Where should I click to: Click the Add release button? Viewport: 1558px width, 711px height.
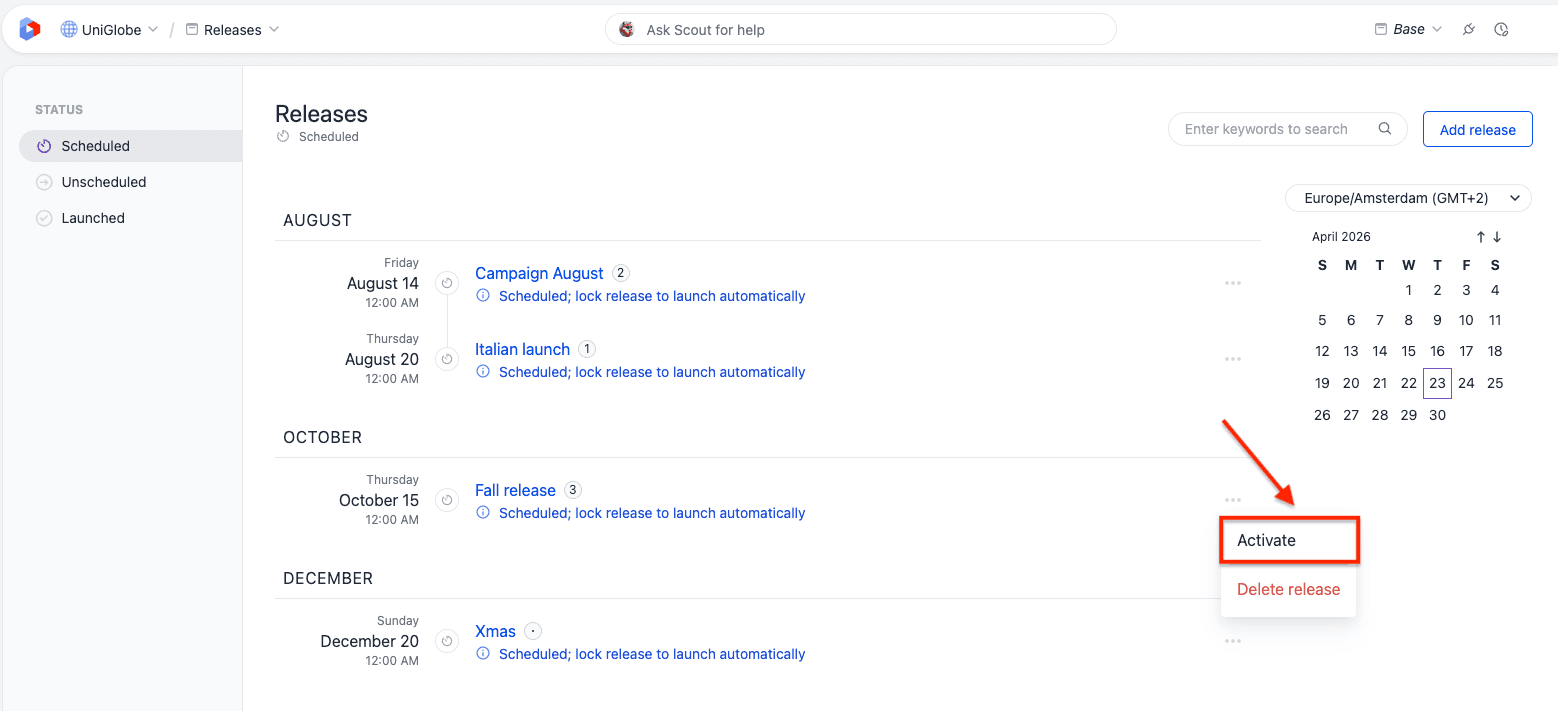(x=1477, y=129)
